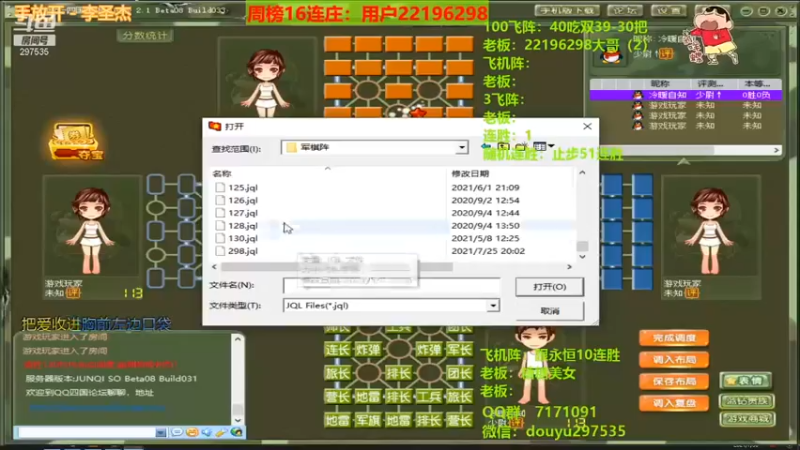
Task: Select player row 冷暖自知
Action: (685, 95)
